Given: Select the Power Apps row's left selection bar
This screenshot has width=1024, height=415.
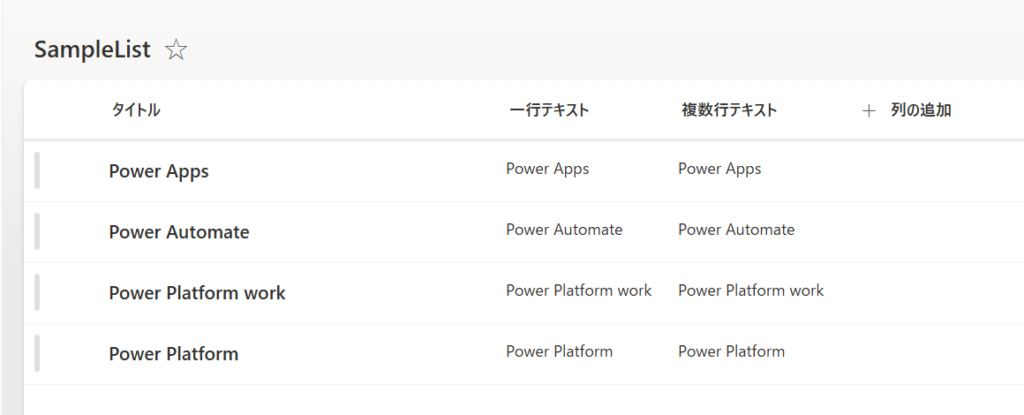Looking at the screenshot, I should (x=37, y=171).
